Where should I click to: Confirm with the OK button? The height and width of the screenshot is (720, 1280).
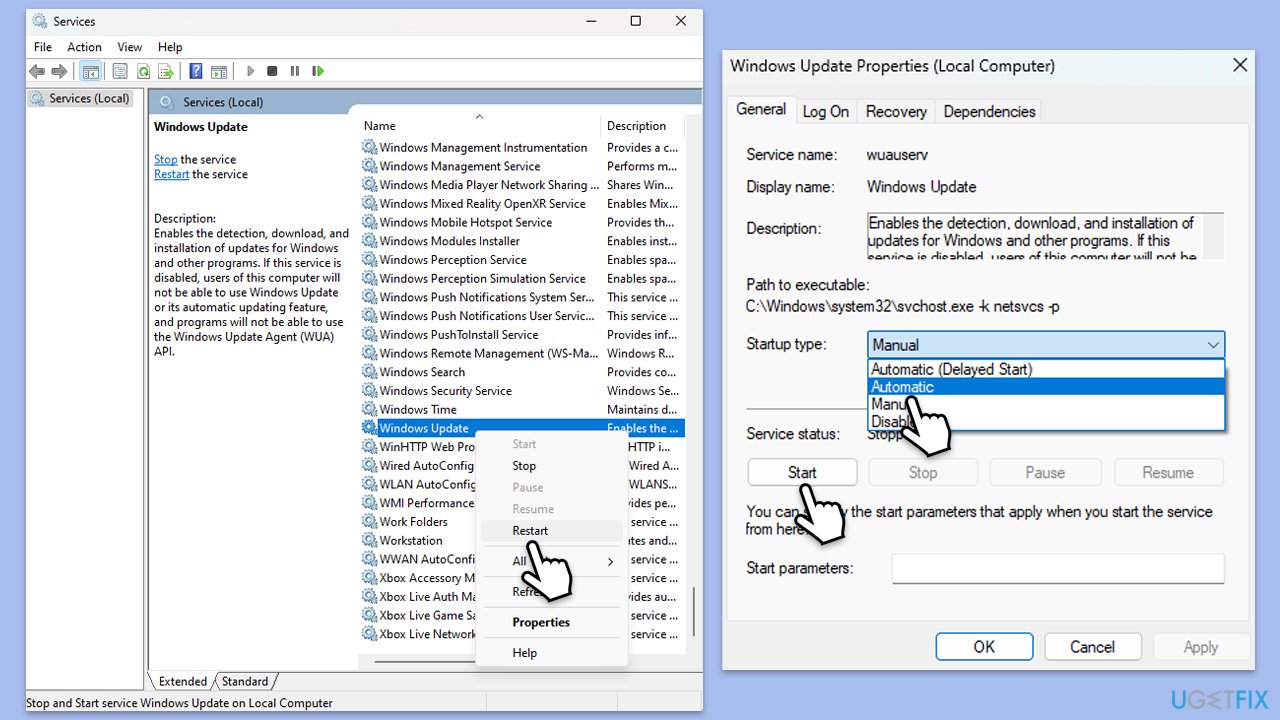tap(984, 647)
